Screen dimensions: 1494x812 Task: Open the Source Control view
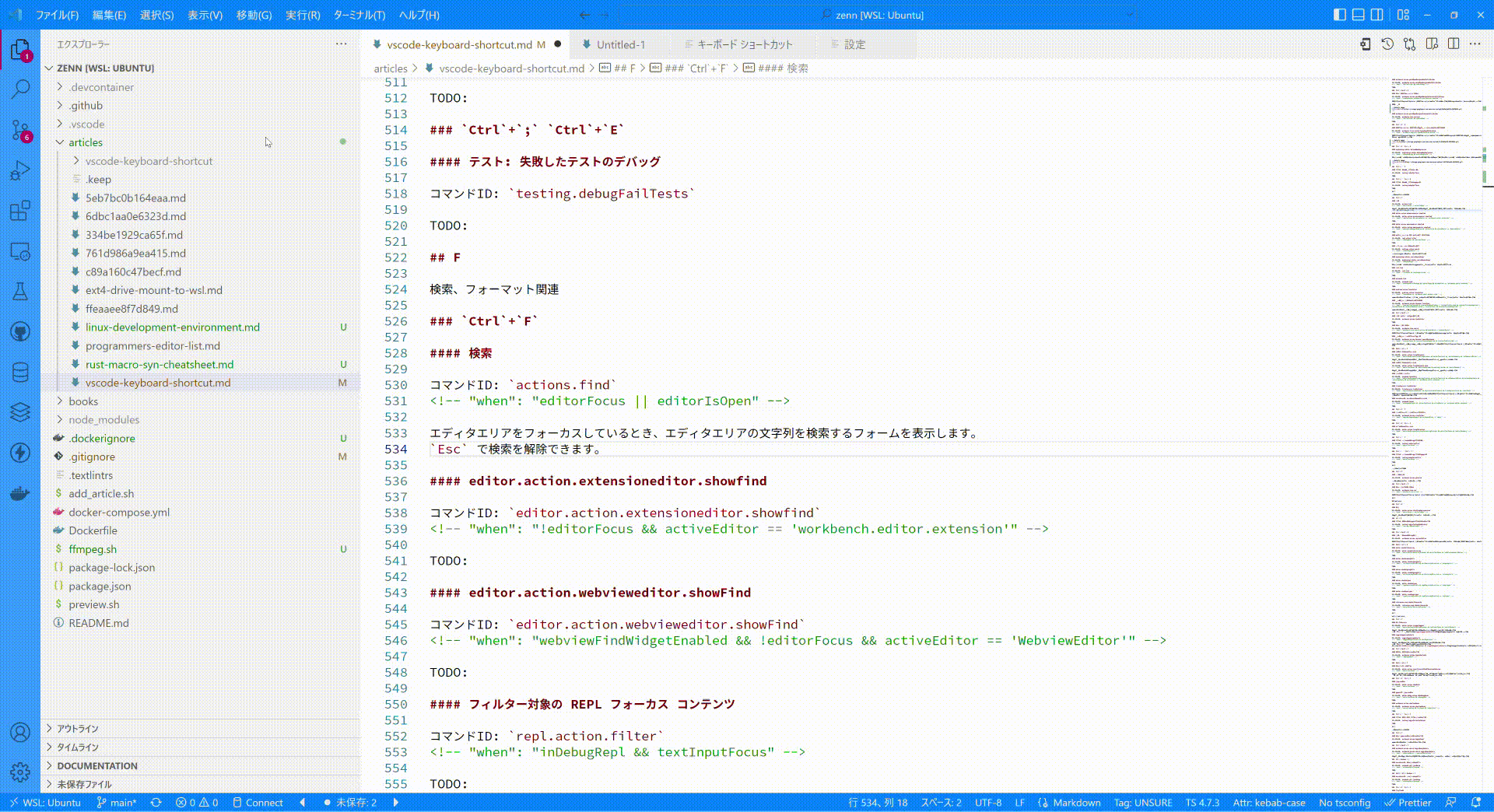(x=20, y=130)
